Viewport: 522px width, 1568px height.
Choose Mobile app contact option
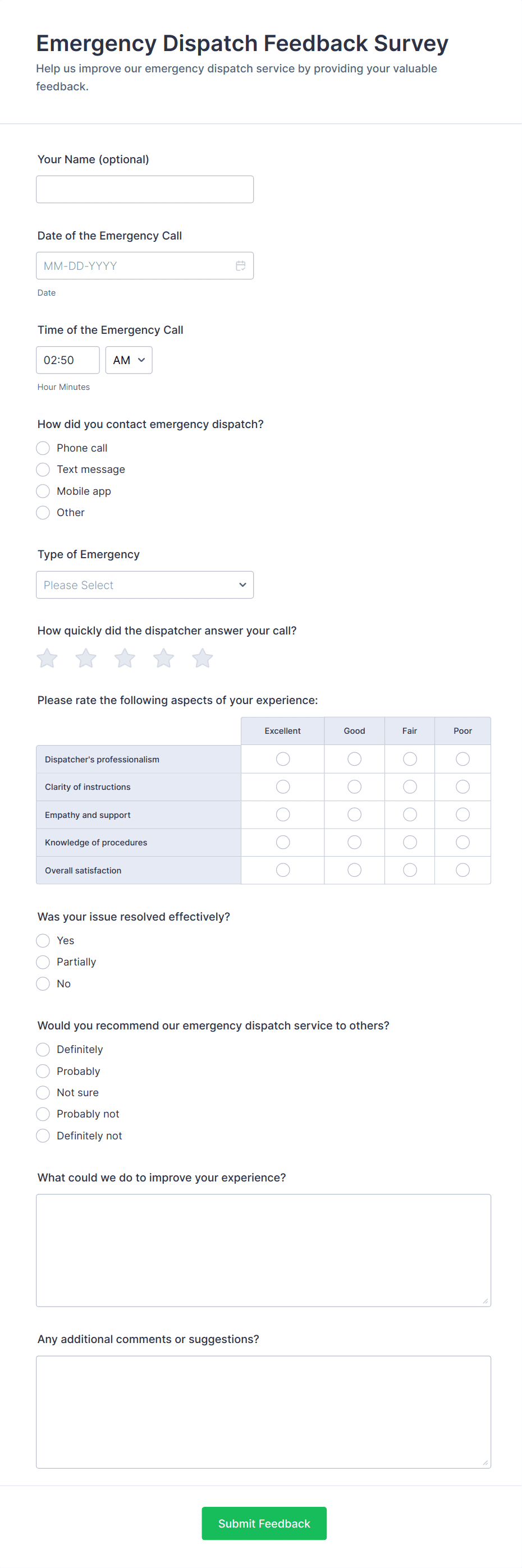[43, 491]
